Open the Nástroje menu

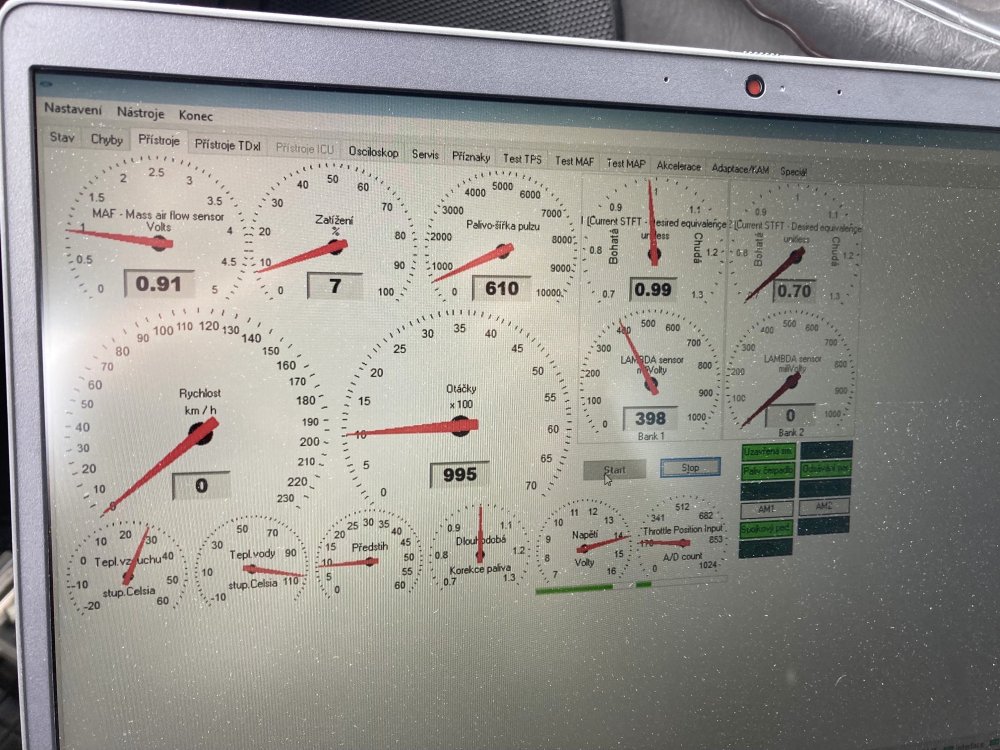(x=141, y=114)
